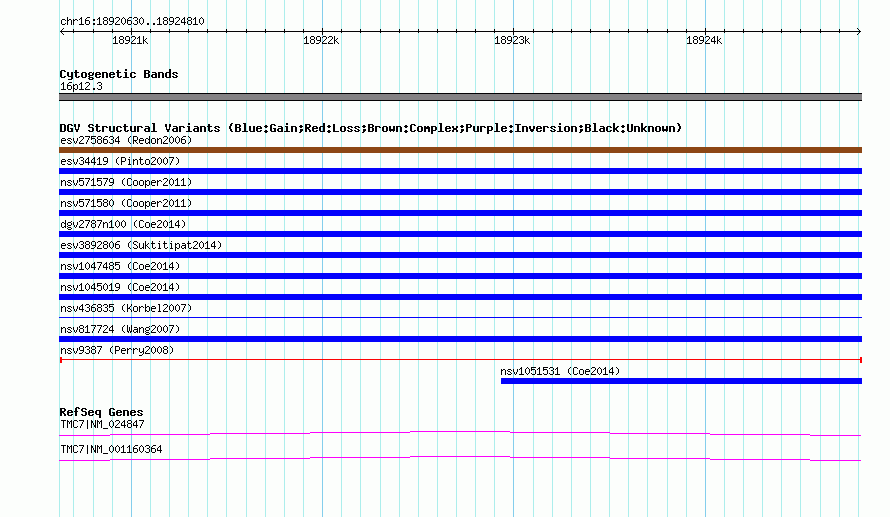Select the thin blue line under nsv436835

point(460,317)
